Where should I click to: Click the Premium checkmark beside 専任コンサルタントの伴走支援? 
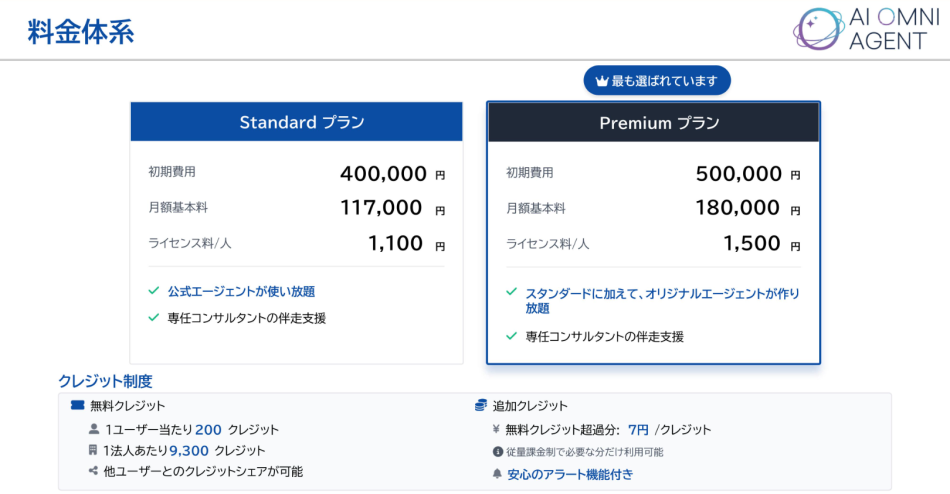pyautogui.click(x=511, y=336)
